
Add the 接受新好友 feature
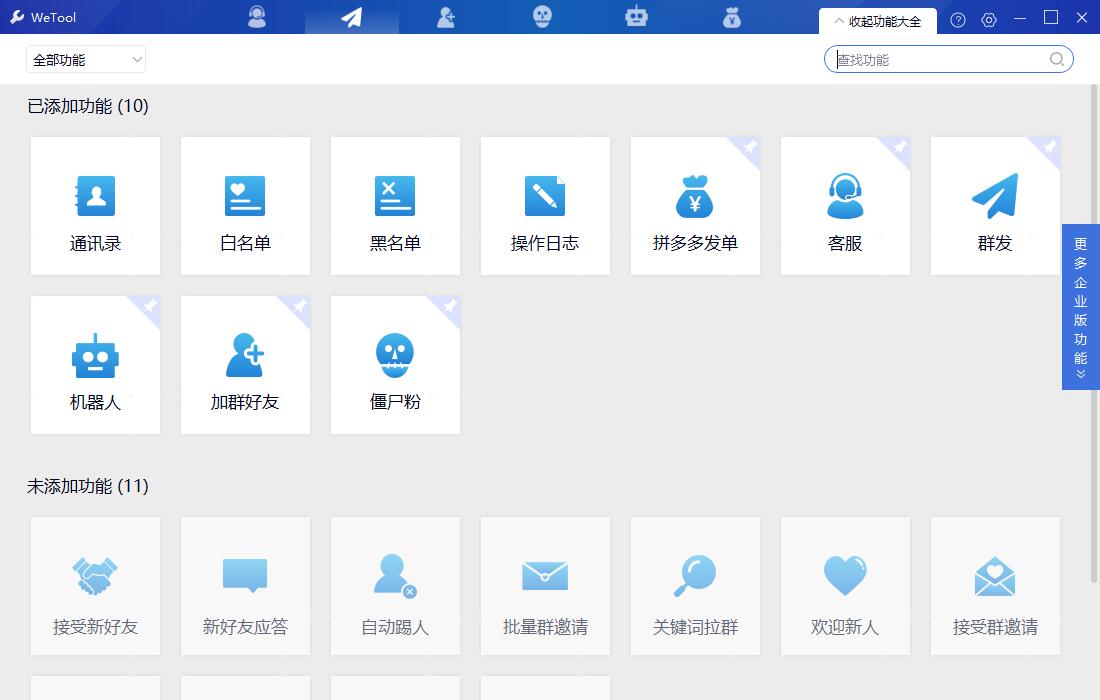(x=95, y=586)
